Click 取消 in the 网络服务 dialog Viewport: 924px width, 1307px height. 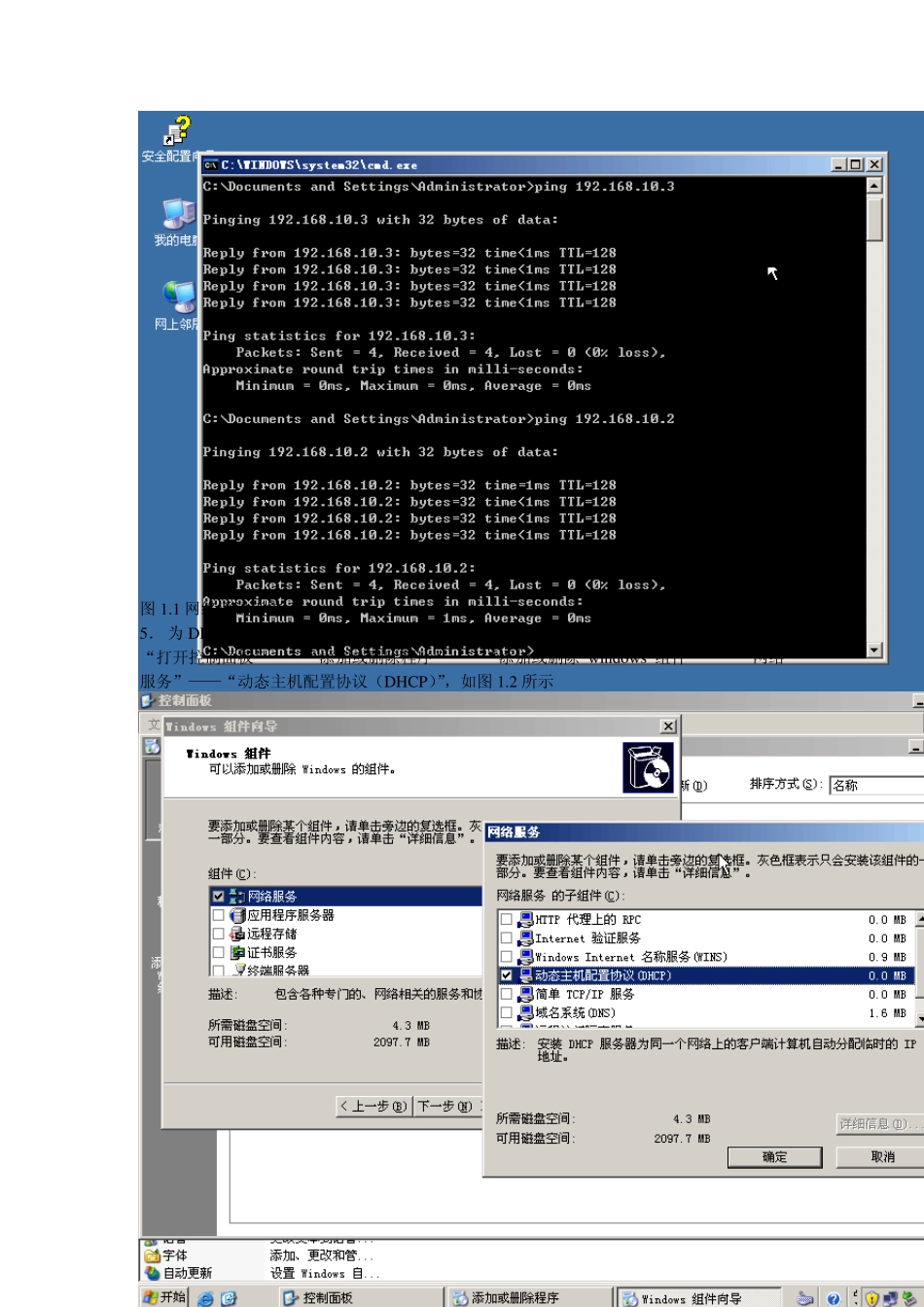coord(882,1157)
